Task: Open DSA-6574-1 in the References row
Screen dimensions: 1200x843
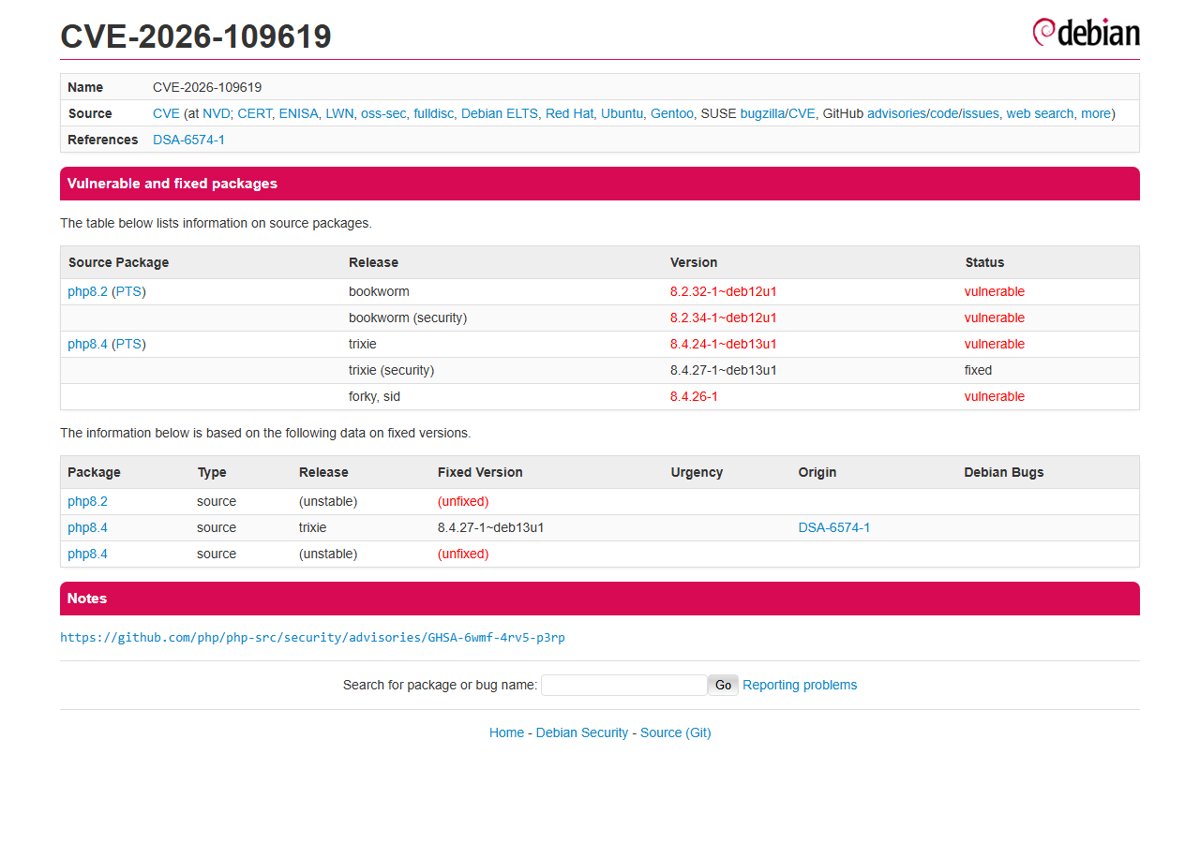Action: pos(189,140)
